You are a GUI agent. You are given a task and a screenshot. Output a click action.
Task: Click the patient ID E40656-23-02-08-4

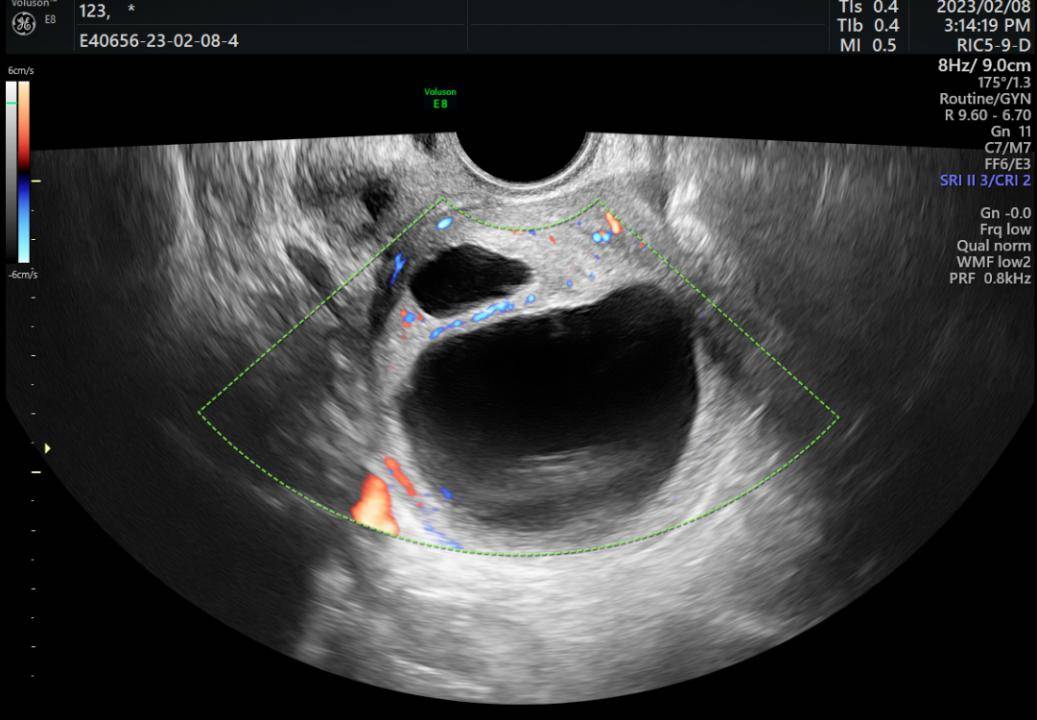click(x=159, y=41)
